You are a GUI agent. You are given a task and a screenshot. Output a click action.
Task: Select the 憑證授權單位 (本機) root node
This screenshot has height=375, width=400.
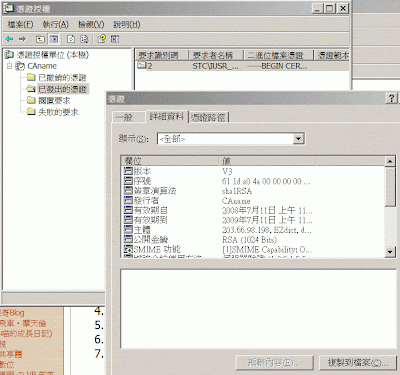pos(53,55)
